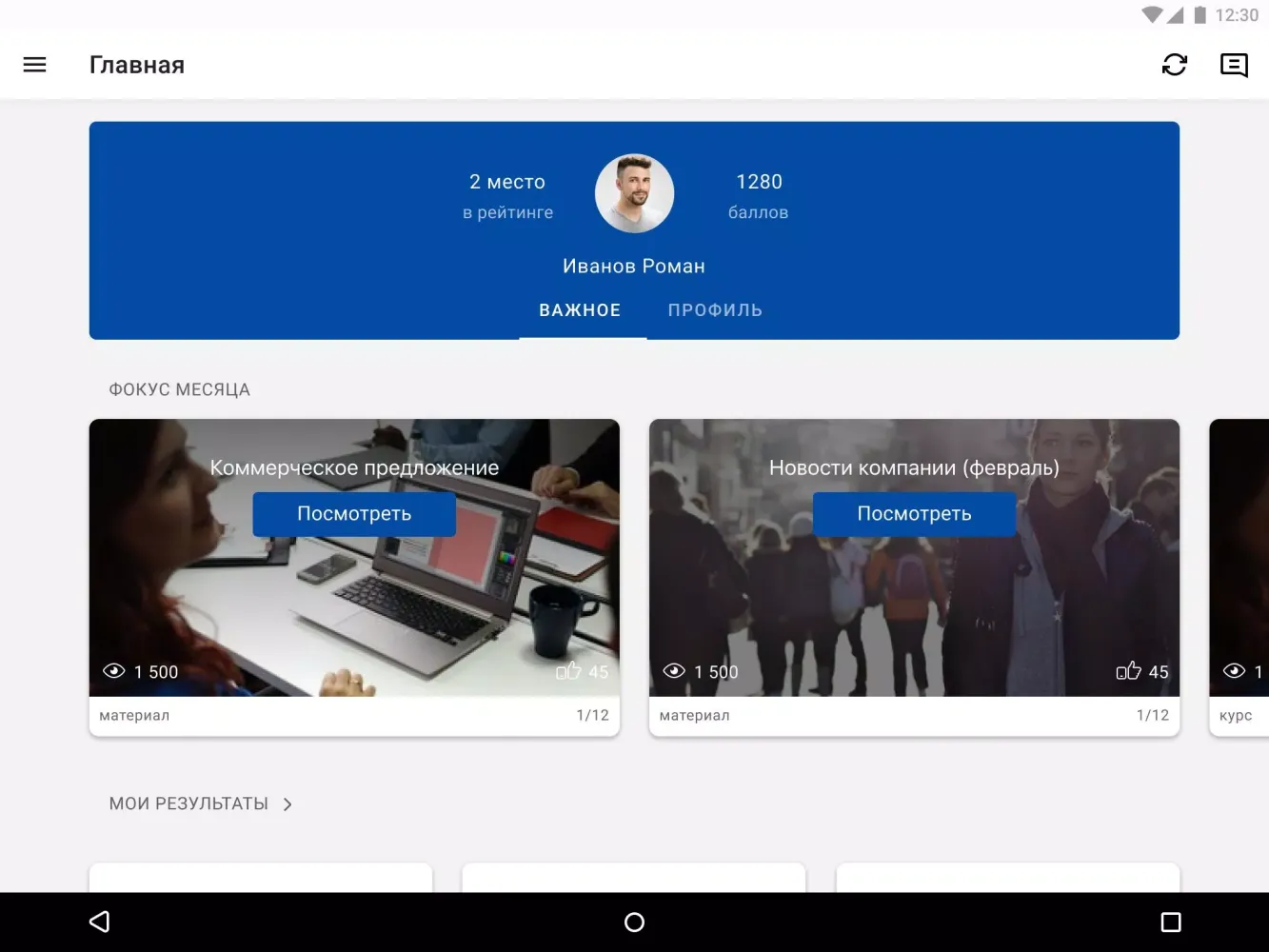Expand МОИ РЕЗУЛЬТАТЫ chevron arrow
Viewport: 1269px width, 952px height.
click(x=288, y=804)
